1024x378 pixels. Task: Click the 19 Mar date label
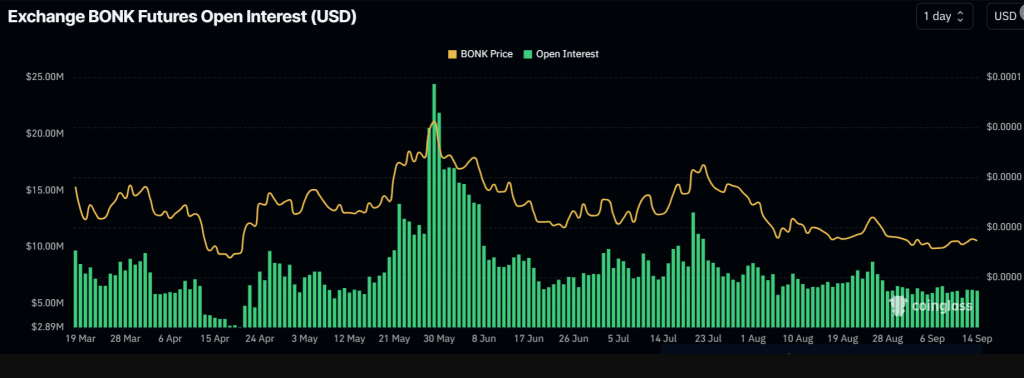pyautogui.click(x=80, y=339)
